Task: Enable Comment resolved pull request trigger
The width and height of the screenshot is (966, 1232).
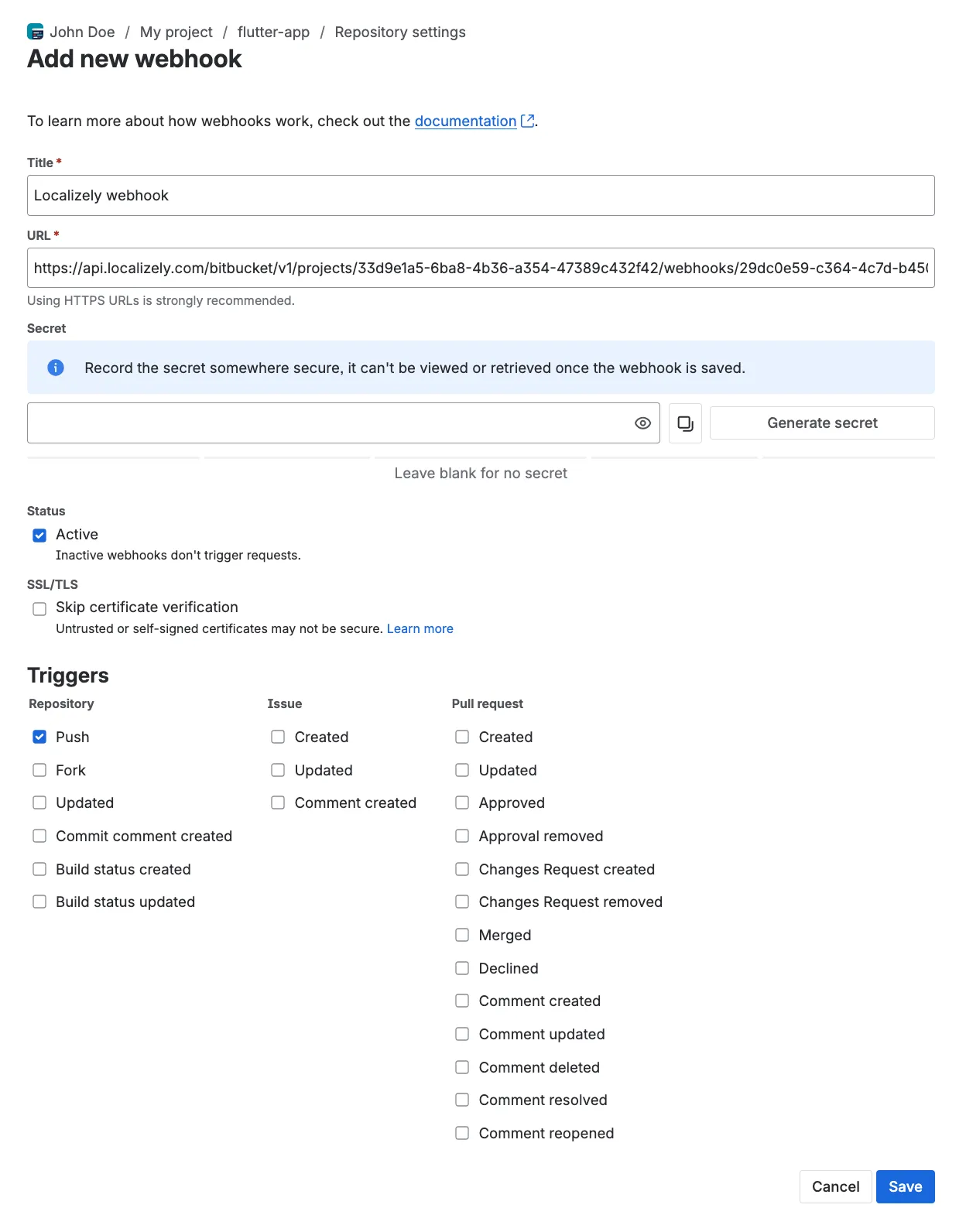Action: pyautogui.click(x=462, y=1100)
